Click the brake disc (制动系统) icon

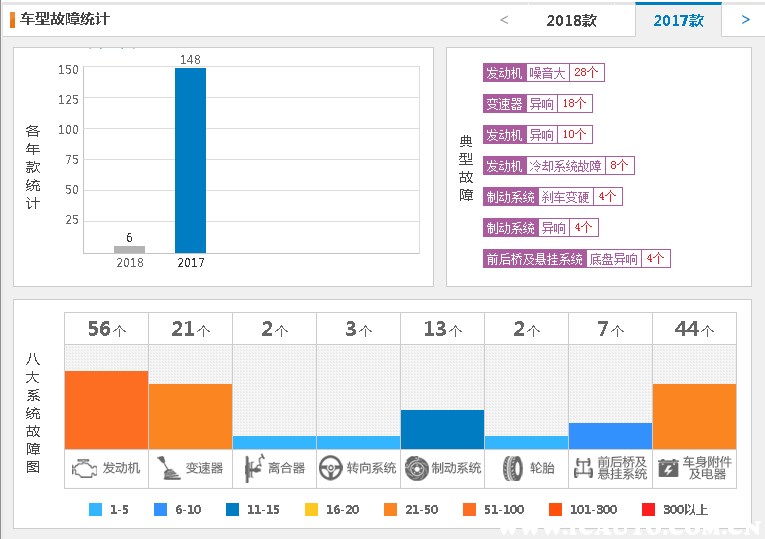tap(416, 467)
